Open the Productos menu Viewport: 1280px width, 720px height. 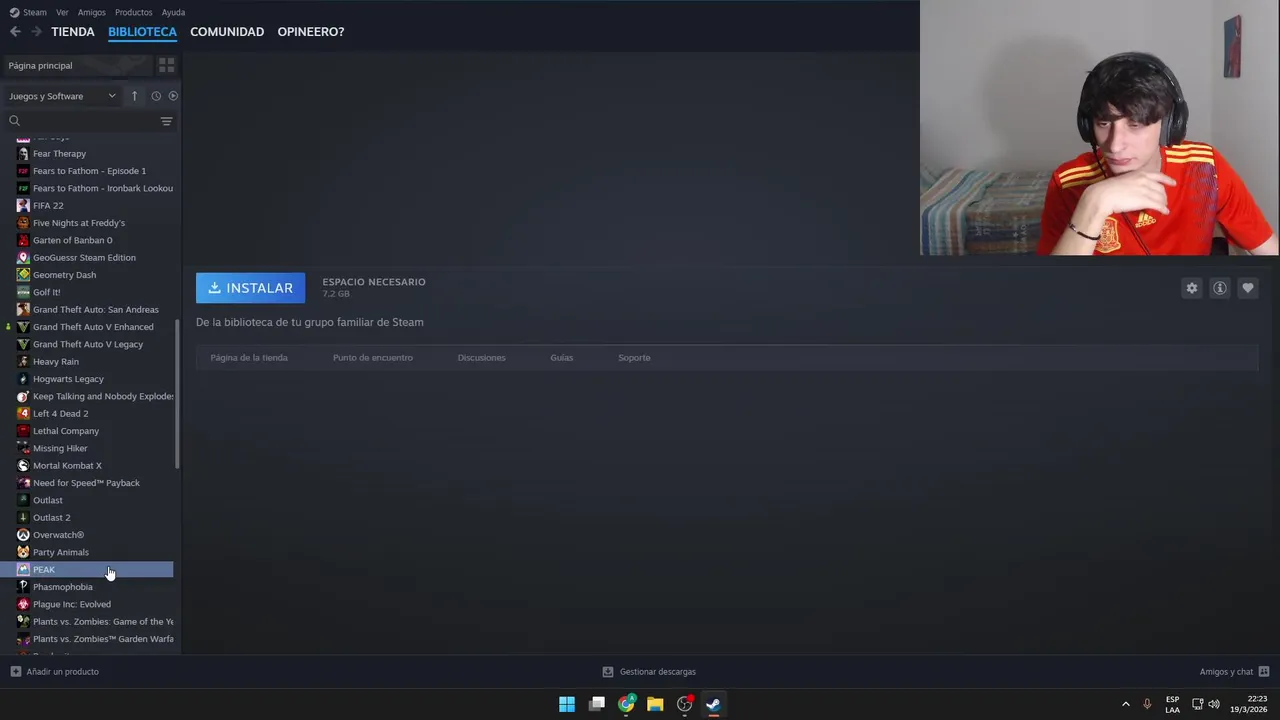tap(133, 12)
